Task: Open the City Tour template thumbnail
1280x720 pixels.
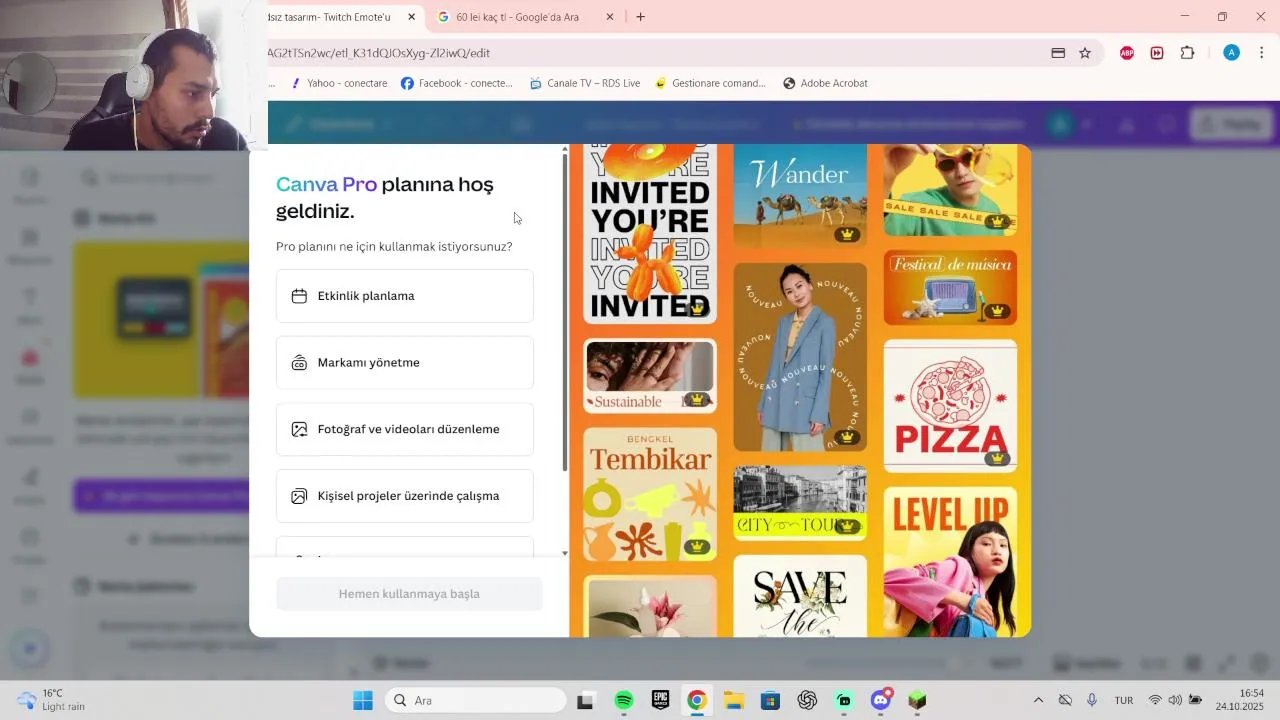Action: click(x=800, y=503)
